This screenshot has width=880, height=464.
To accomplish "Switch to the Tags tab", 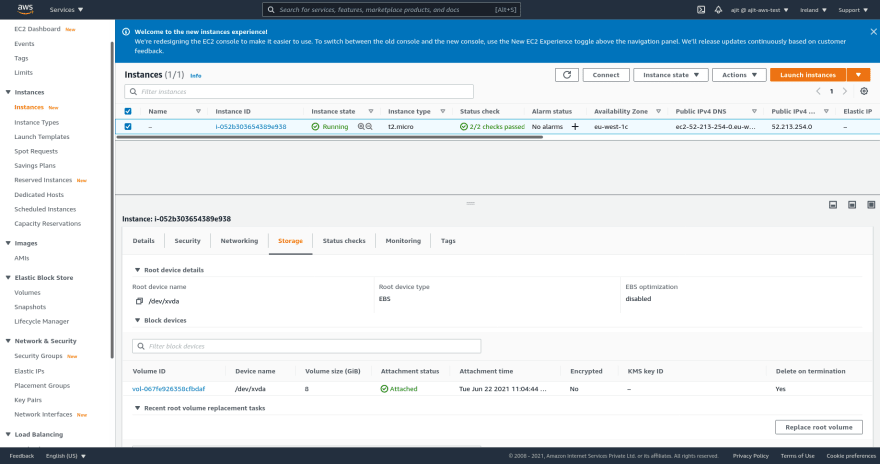I will coord(448,241).
